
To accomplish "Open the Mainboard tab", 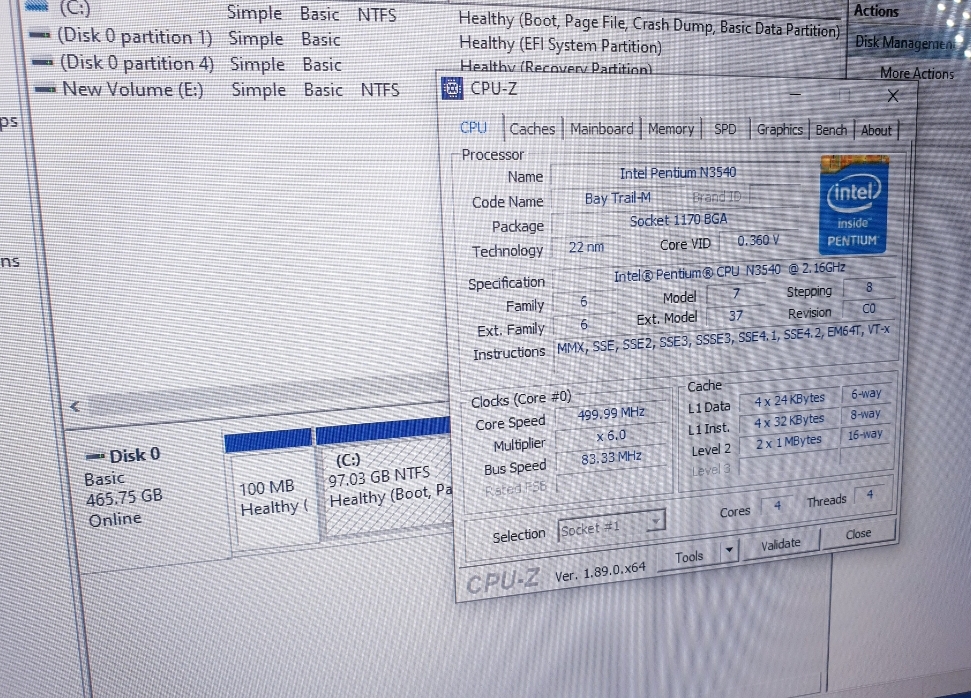I will [x=602, y=129].
